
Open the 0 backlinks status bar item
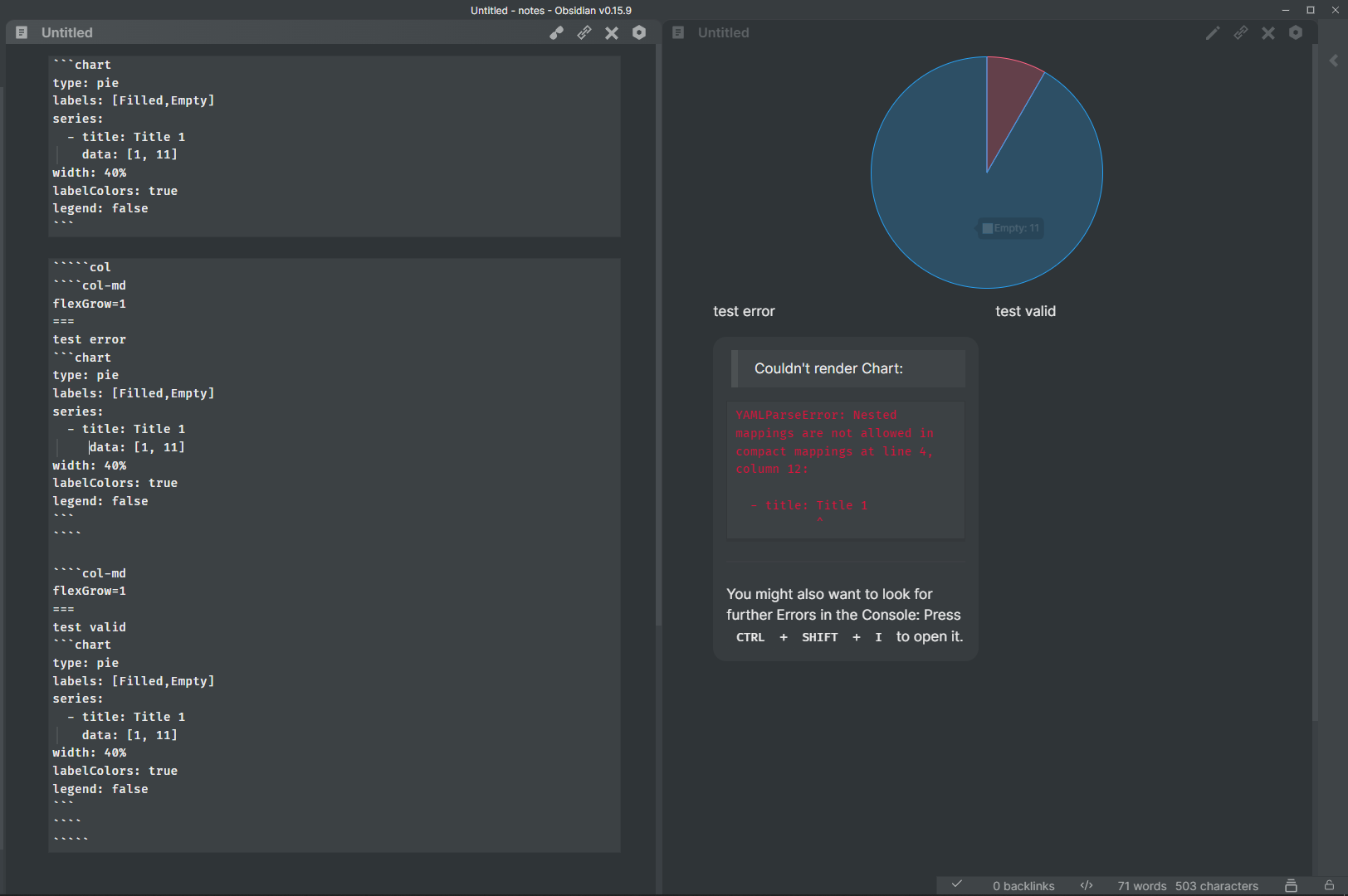pyautogui.click(x=1023, y=886)
